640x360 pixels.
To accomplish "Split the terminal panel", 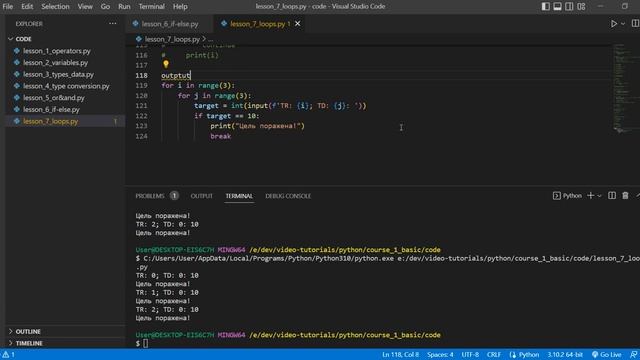I will coord(612,196).
